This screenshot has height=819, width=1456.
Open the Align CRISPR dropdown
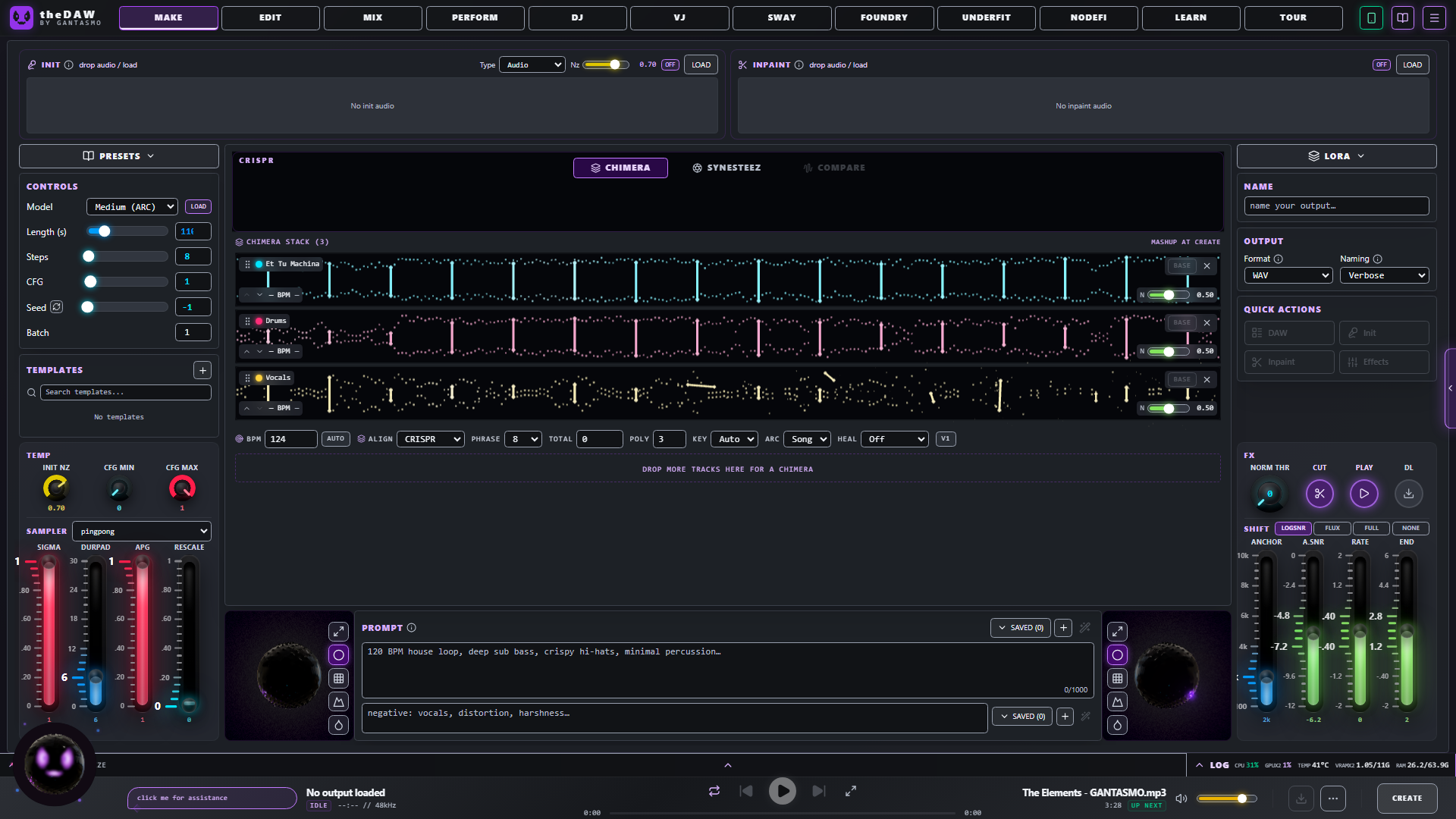point(430,439)
